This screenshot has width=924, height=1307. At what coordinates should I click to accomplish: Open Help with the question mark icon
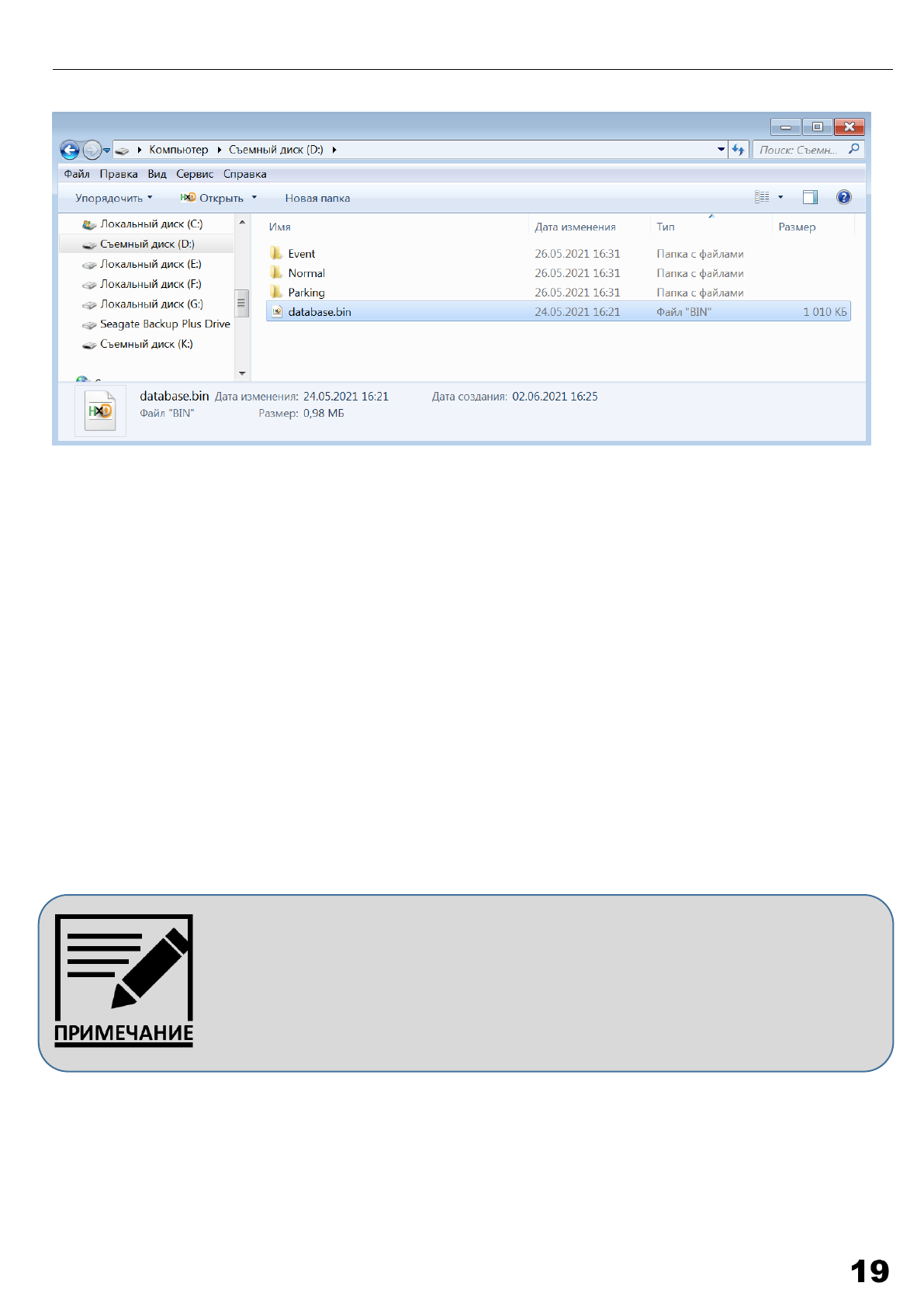point(844,197)
